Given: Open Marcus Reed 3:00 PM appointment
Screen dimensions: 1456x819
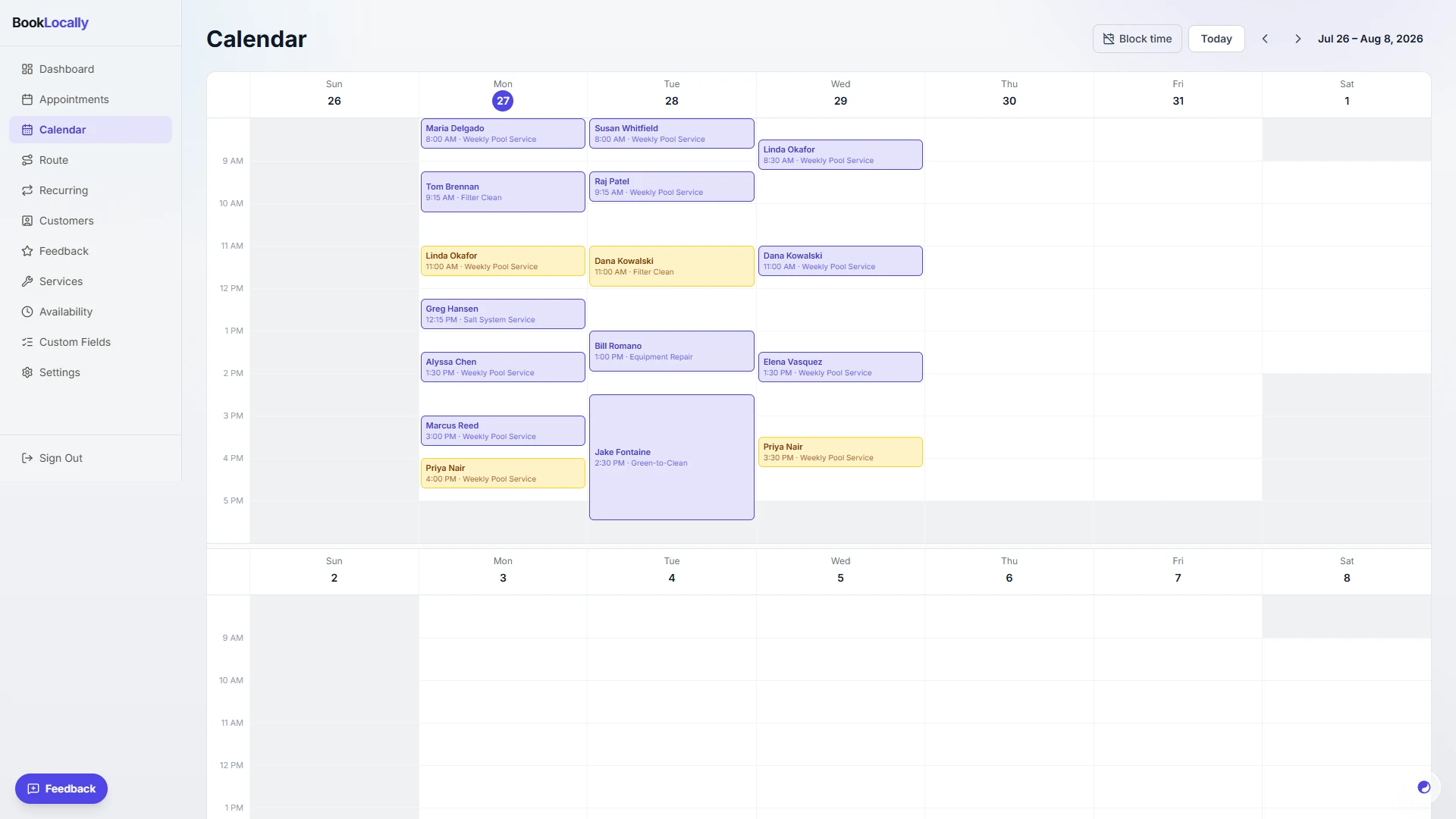Looking at the screenshot, I should [x=503, y=431].
